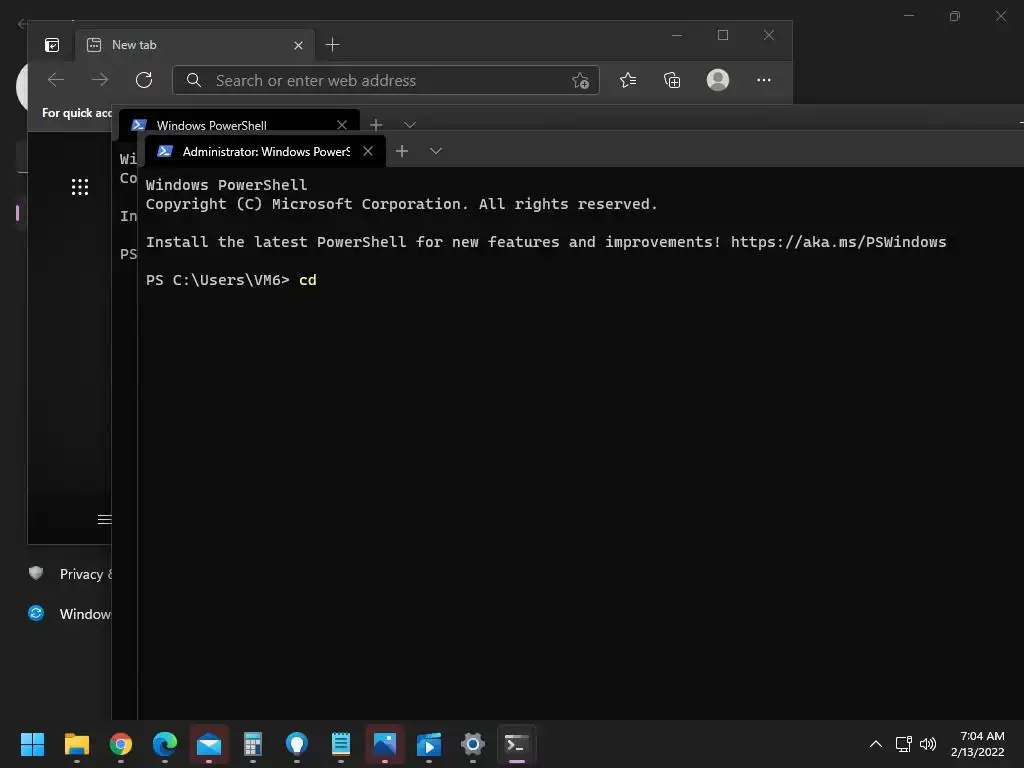The image size is (1024, 768).
Task: Open Edge tab actions menu icon
Action: click(52, 45)
